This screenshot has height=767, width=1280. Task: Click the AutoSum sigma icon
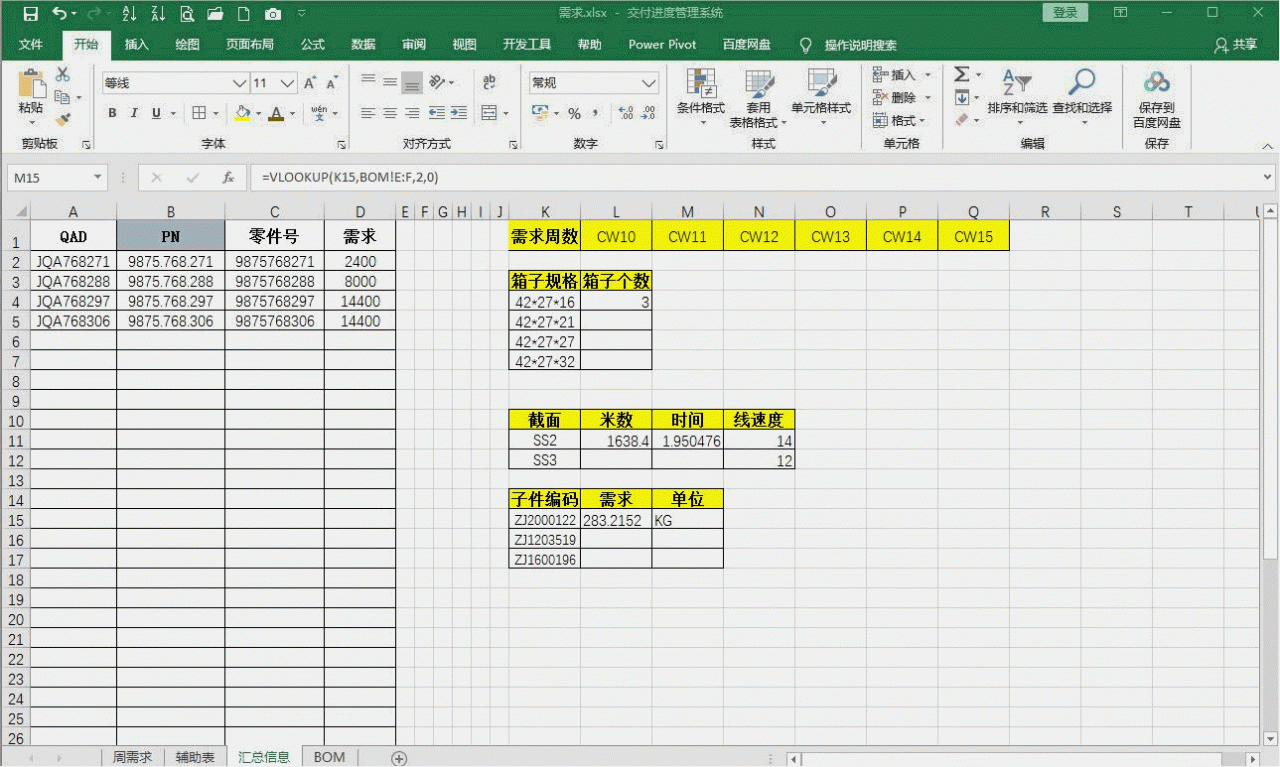pyautogui.click(x=961, y=75)
